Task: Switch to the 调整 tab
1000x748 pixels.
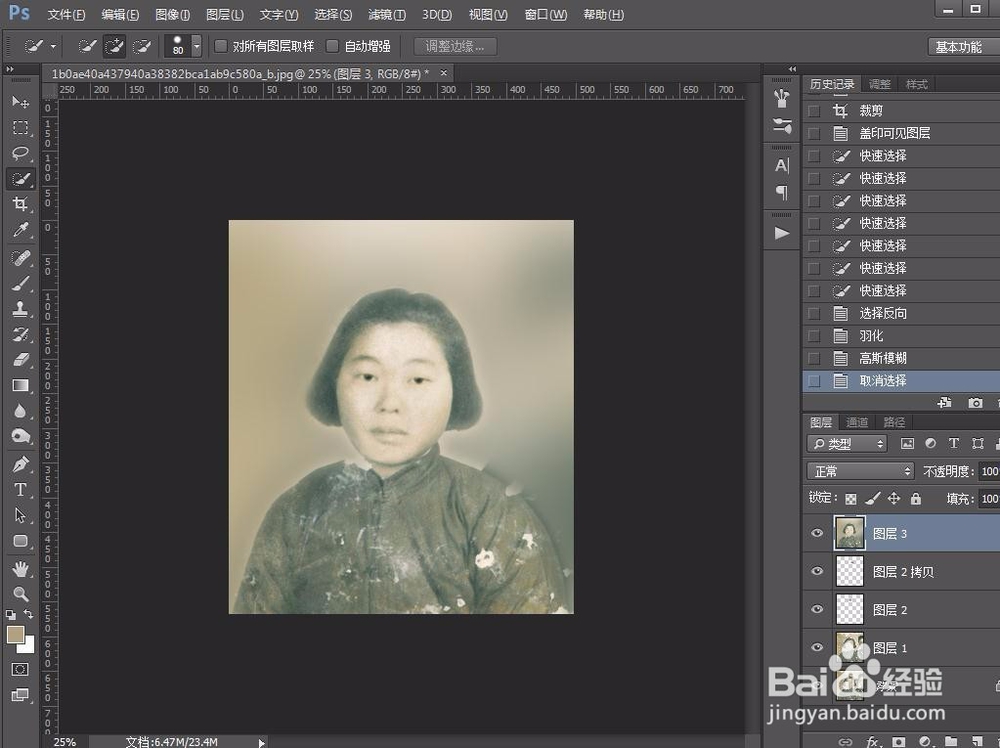Action: [879, 84]
